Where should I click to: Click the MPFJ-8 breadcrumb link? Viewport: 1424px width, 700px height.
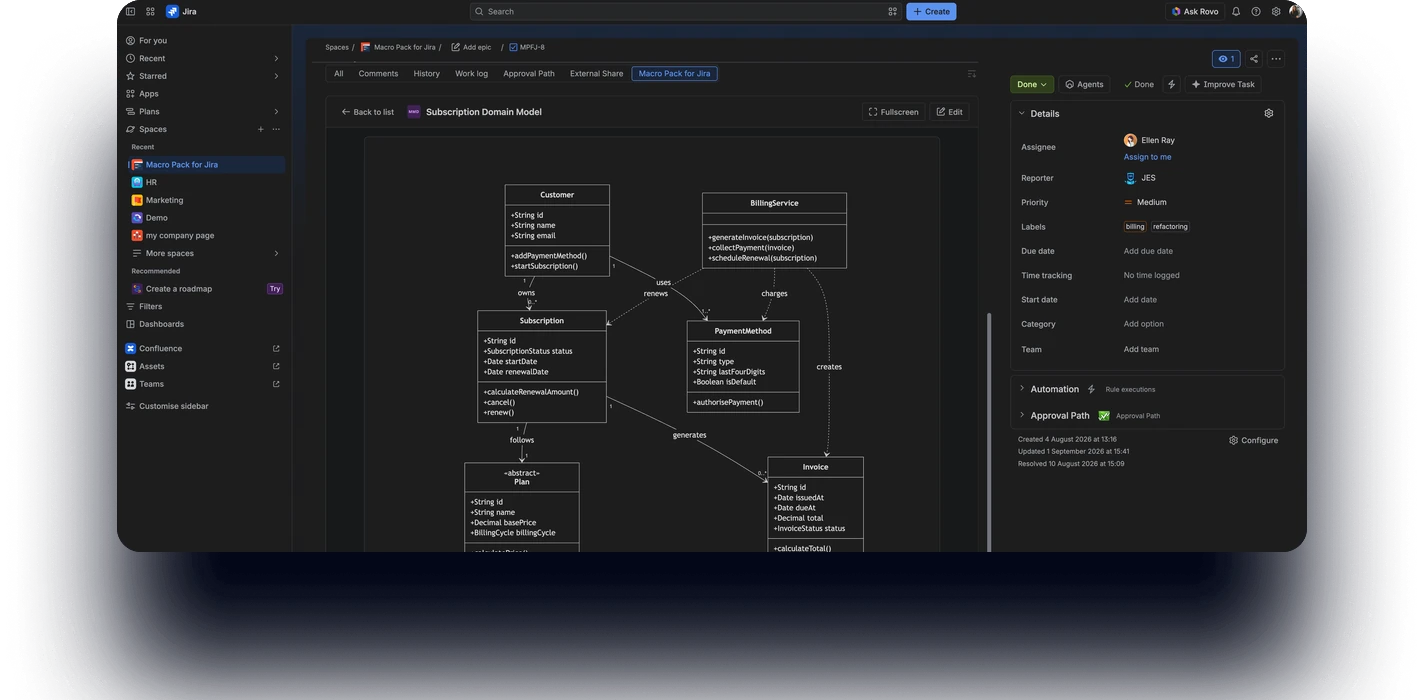click(527, 47)
